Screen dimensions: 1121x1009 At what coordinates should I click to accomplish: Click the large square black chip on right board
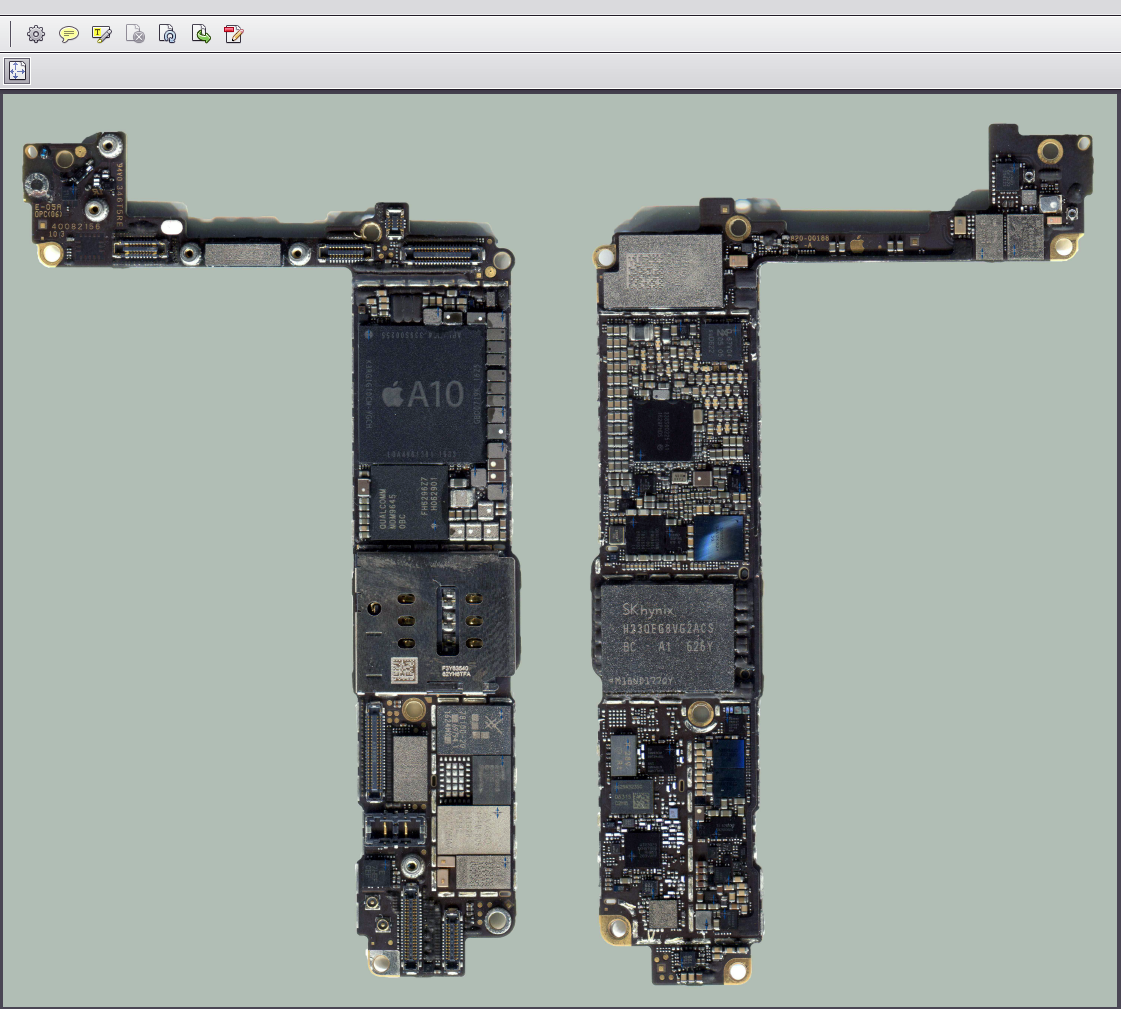661,430
